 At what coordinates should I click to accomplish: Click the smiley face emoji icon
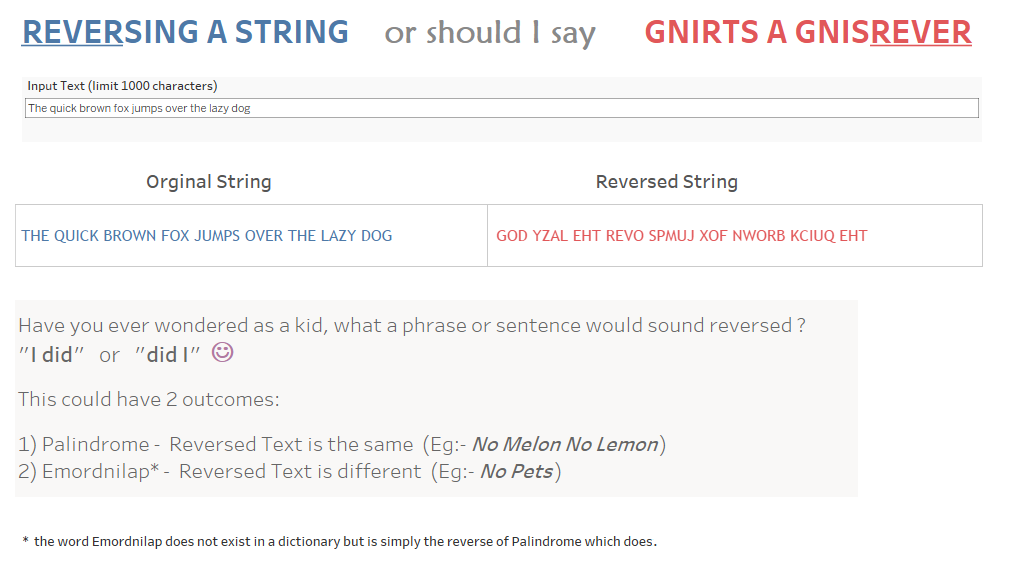pyautogui.click(x=223, y=352)
